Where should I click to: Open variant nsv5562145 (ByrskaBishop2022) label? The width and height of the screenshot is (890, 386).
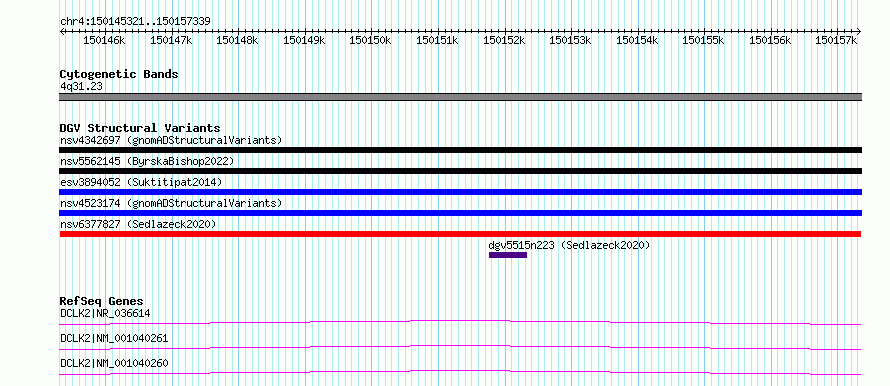(x=147, y=161)
